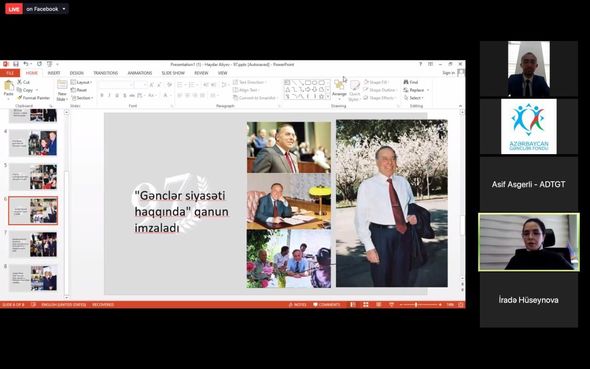
Task: Open the Copy dropdown arrow
Action: point(37,90)
